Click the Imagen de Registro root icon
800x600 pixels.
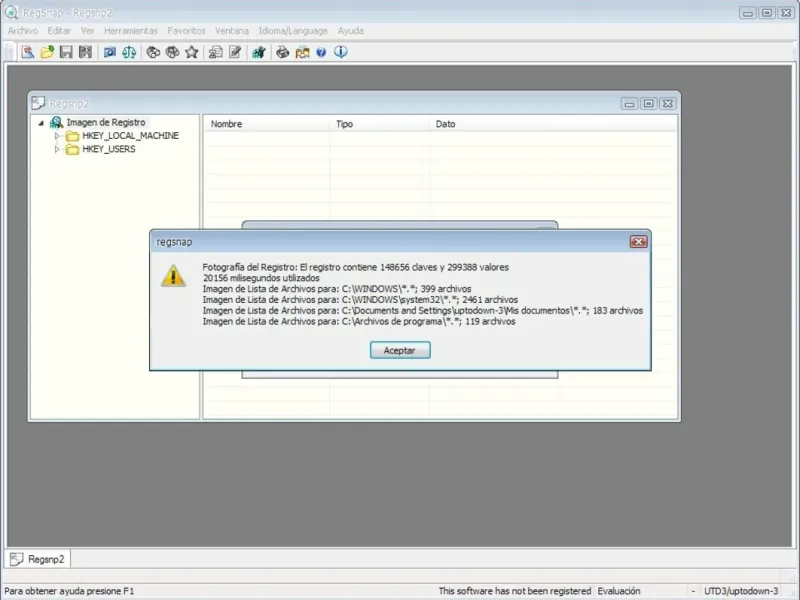pos(56,122)
